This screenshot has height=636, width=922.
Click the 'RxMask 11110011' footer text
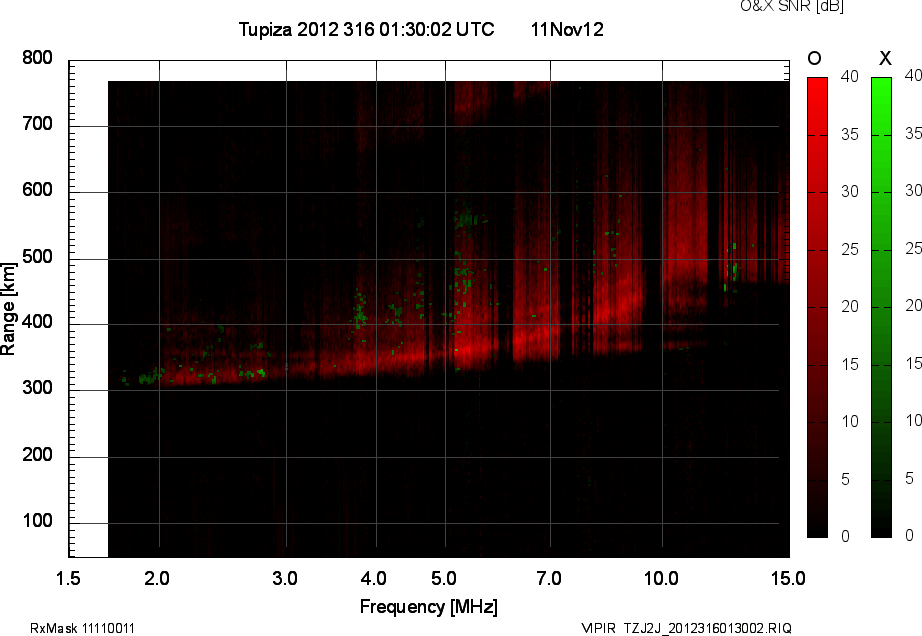(82, 628)
